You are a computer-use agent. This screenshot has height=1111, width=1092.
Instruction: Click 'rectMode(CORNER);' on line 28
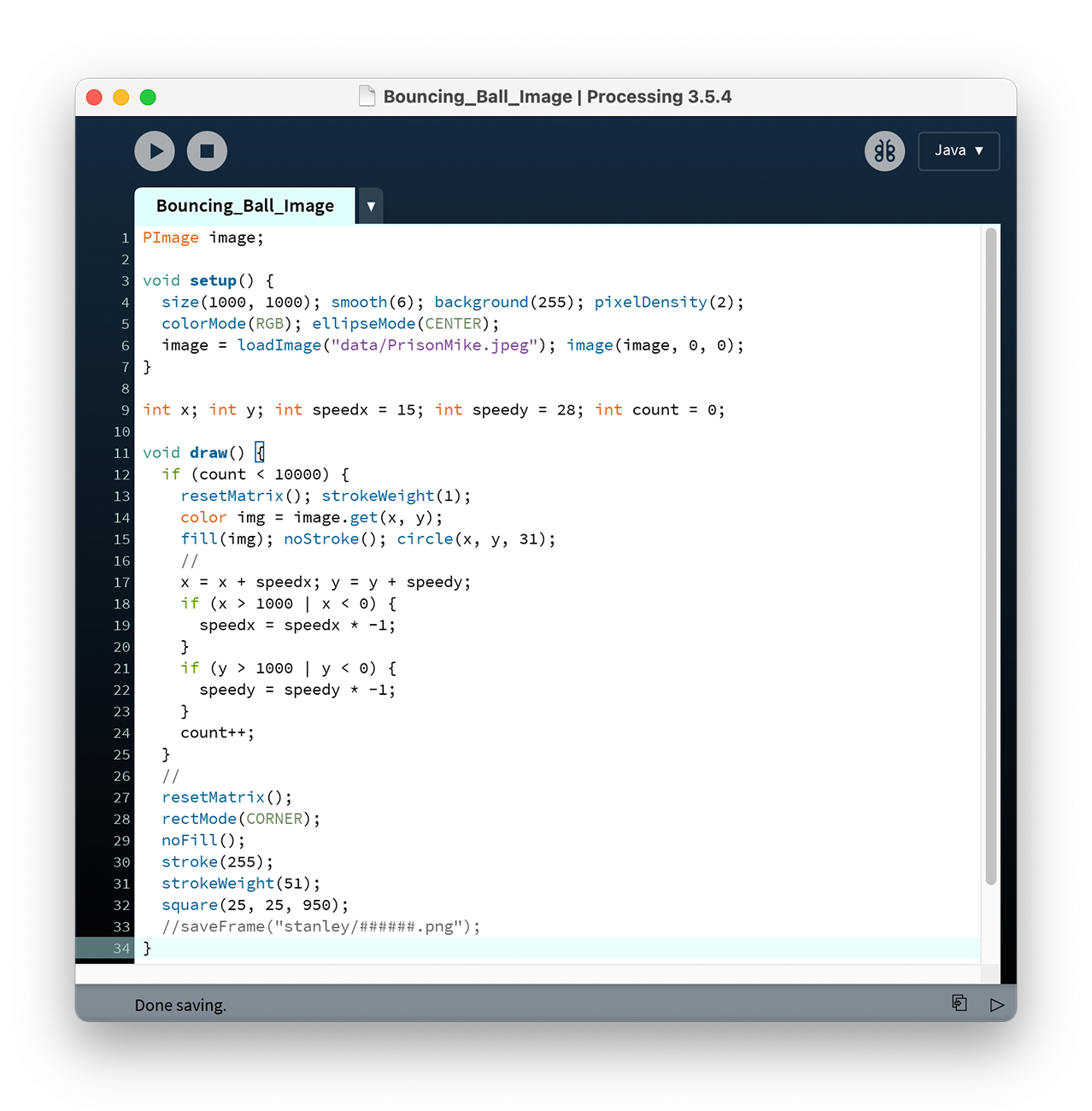point(241,819)
